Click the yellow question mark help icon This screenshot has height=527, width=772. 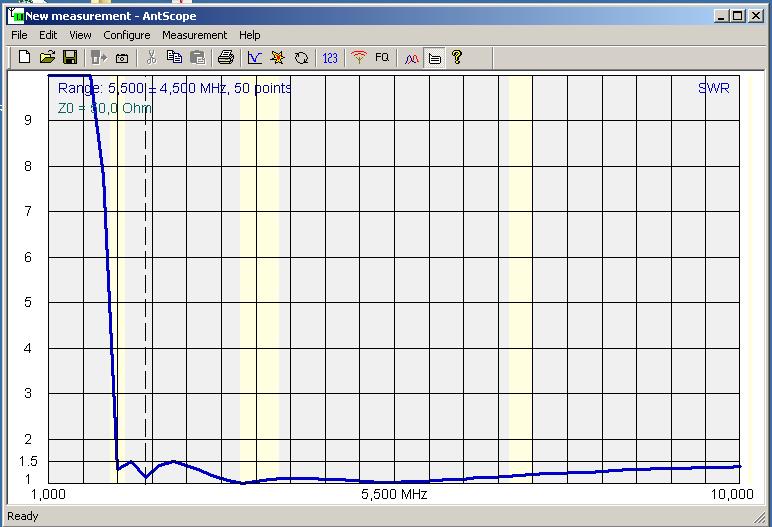click(x=457, y=57)
